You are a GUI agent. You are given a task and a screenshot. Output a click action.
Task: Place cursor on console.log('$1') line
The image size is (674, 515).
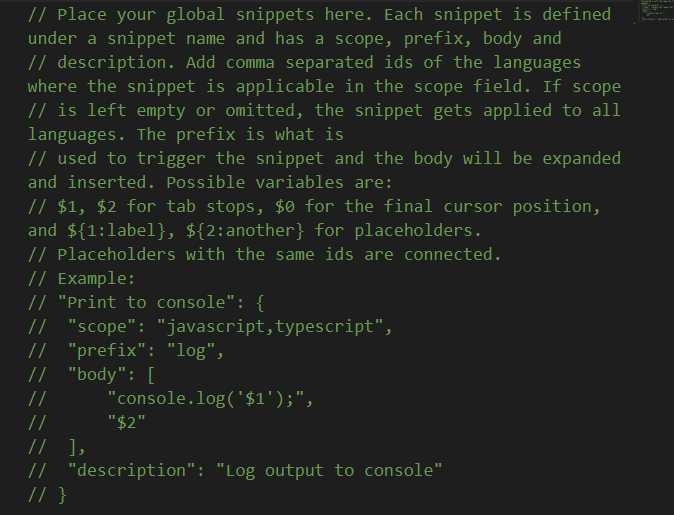click(x=210, y=398)
